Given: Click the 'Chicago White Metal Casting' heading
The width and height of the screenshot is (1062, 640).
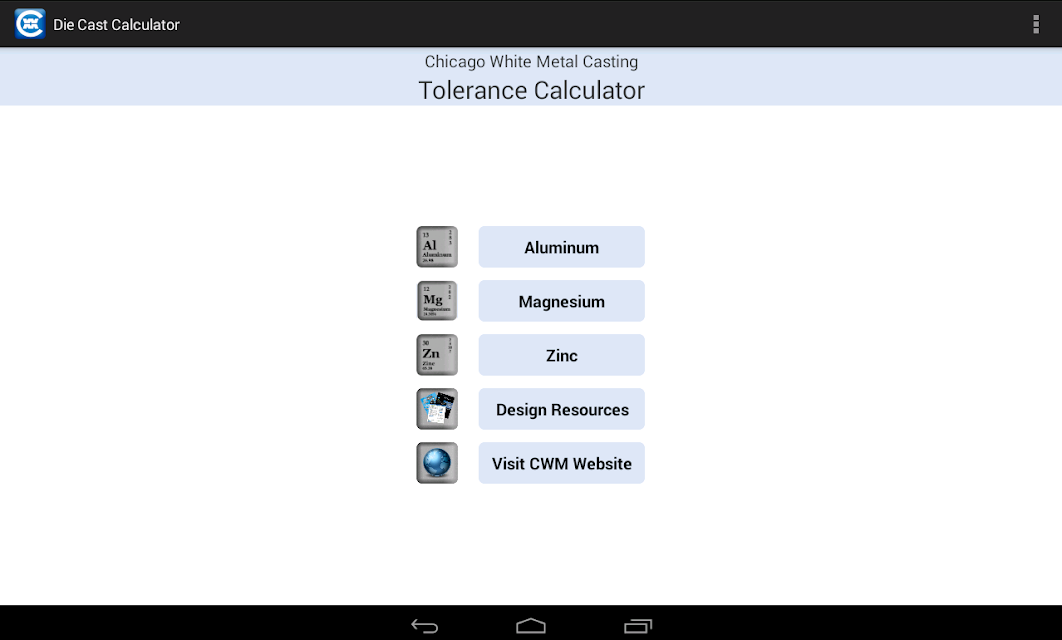Looking at the screenshot, I should [x=531, y=62].
